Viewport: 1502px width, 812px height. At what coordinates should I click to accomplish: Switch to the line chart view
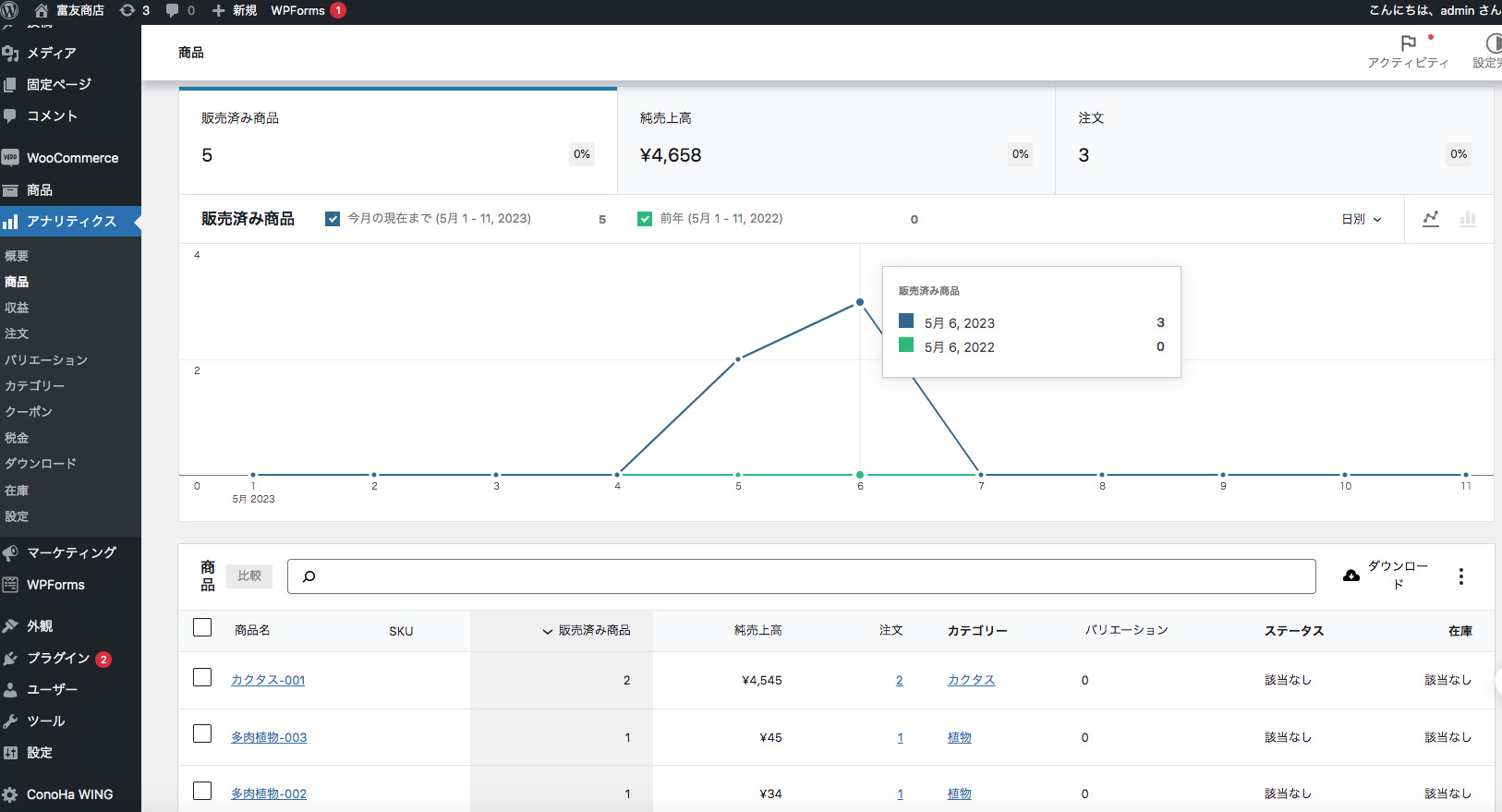(x=1431, y=219)
